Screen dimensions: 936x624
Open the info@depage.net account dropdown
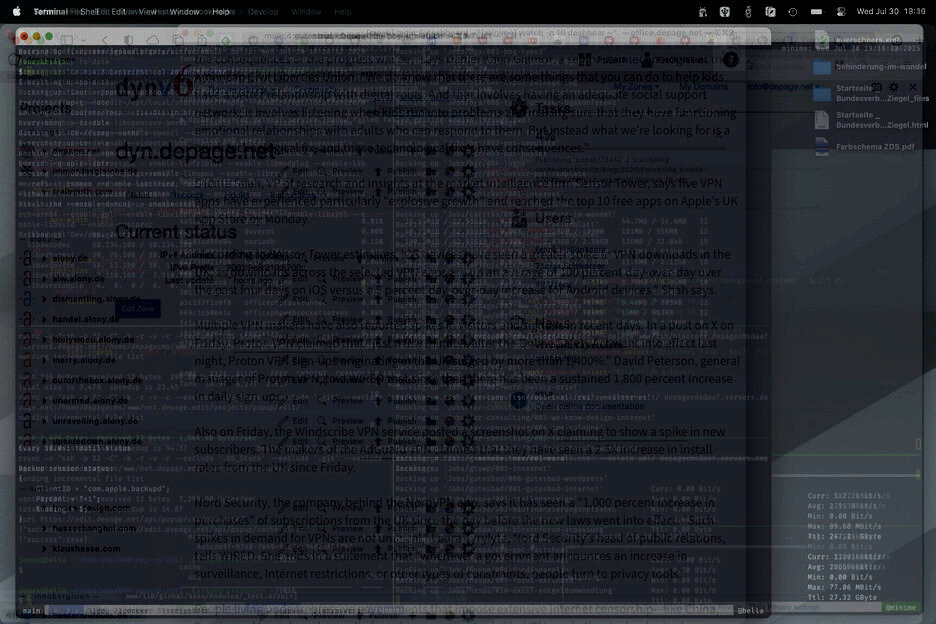tap(784, 87)
